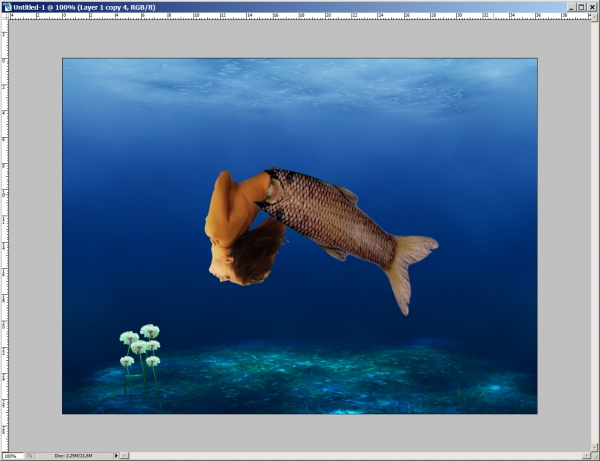Click the mermaid's brown hair on canvas
600x461 pixels.
(256, 252)
